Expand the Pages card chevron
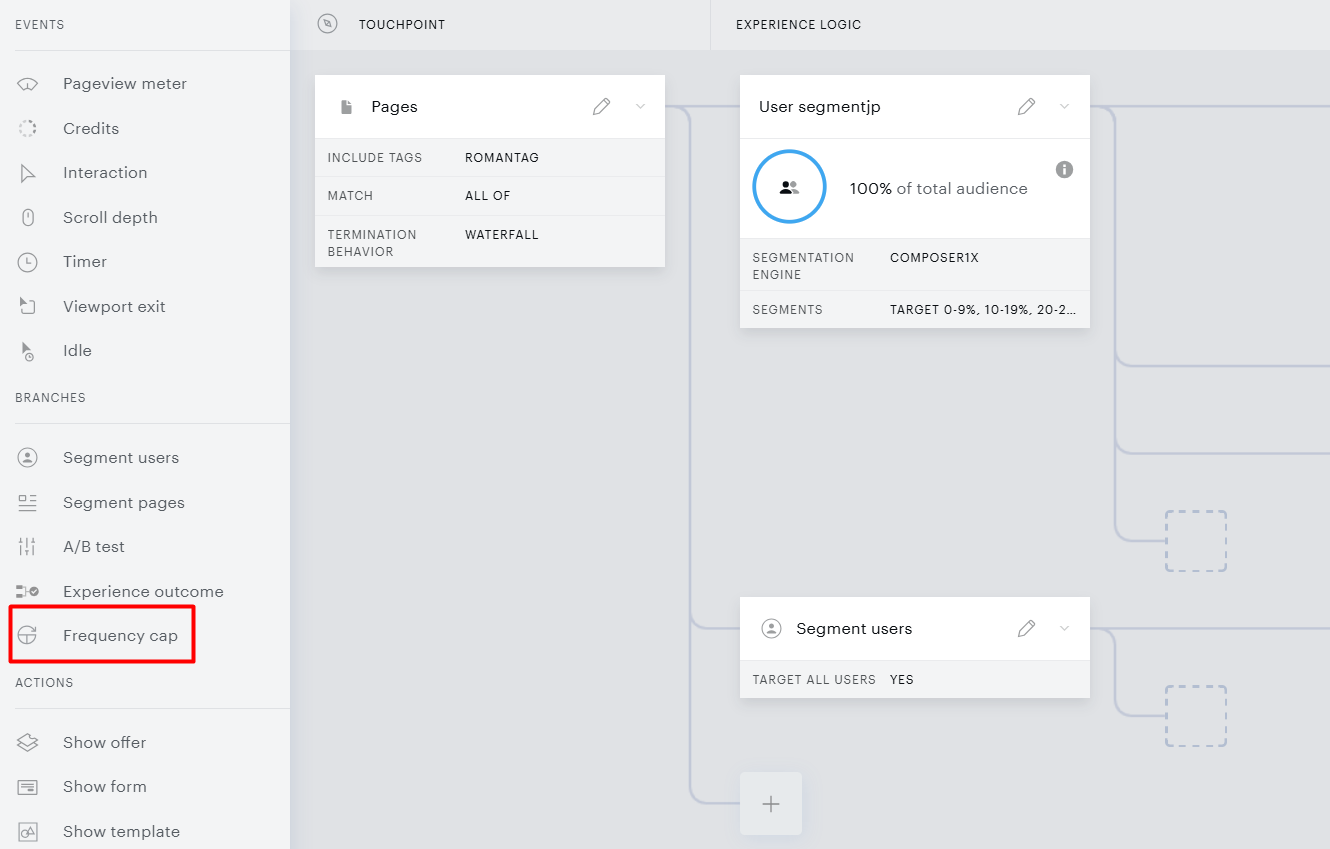 641,107
